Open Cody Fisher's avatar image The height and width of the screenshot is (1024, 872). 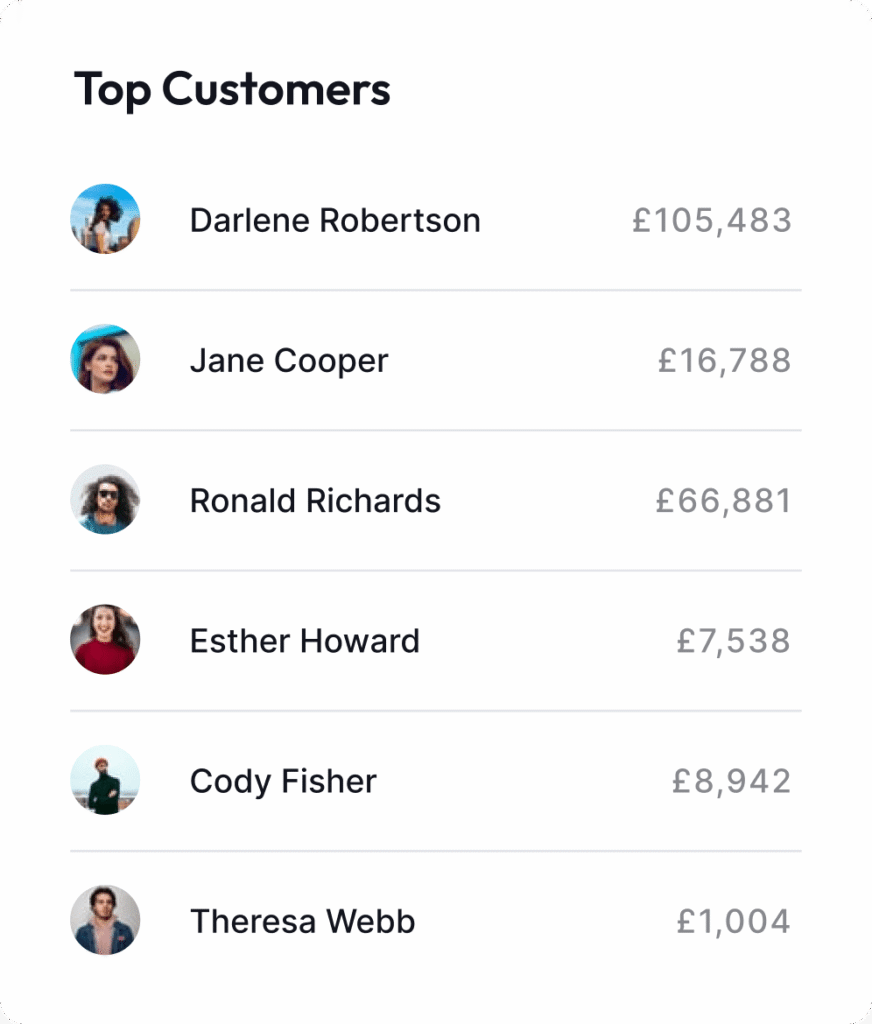[x=105, y=780]
